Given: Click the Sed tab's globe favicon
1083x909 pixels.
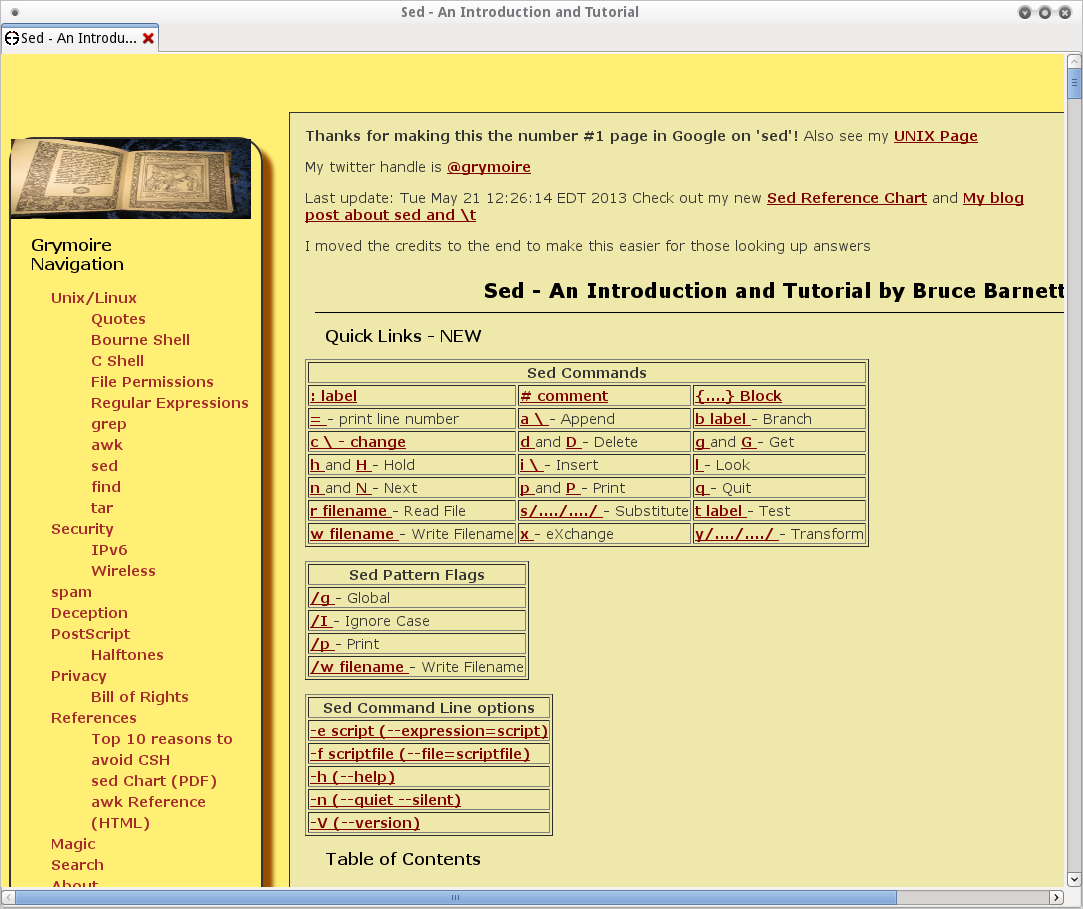Looking at the screenshot, I should [x=12, y=38].
